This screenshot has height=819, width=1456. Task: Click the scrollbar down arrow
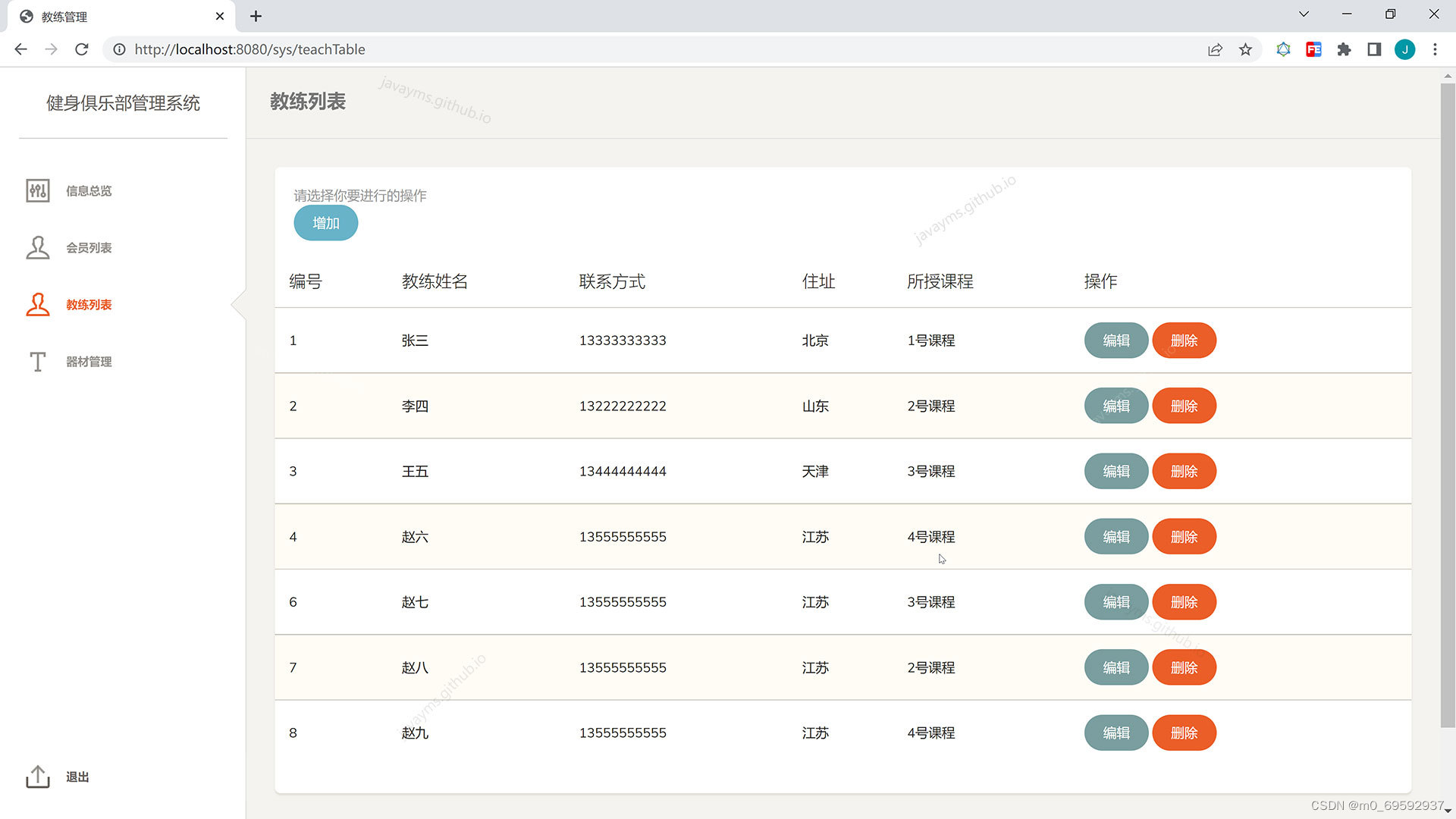point(1448,811)
